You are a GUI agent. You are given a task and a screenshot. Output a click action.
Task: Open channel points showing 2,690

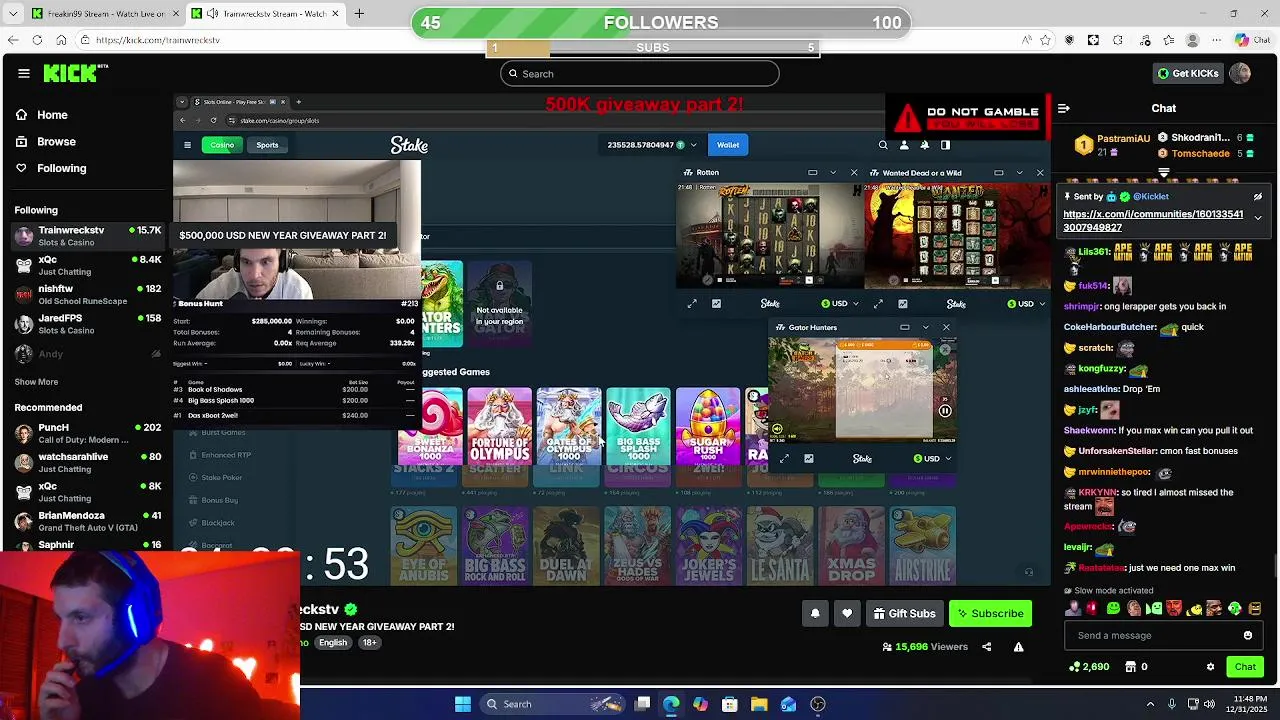(x=1089, y=667)
